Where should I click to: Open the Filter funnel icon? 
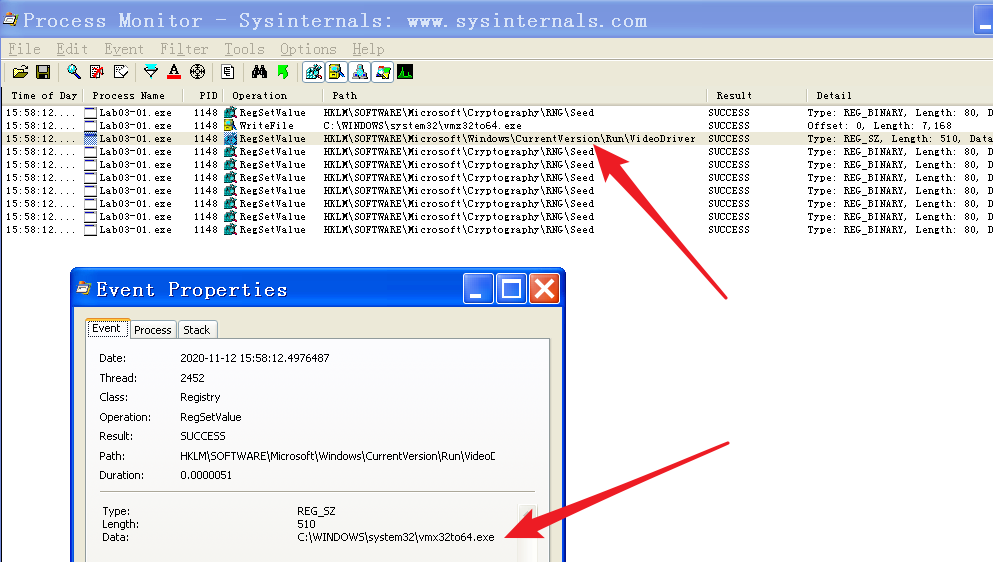151,72
